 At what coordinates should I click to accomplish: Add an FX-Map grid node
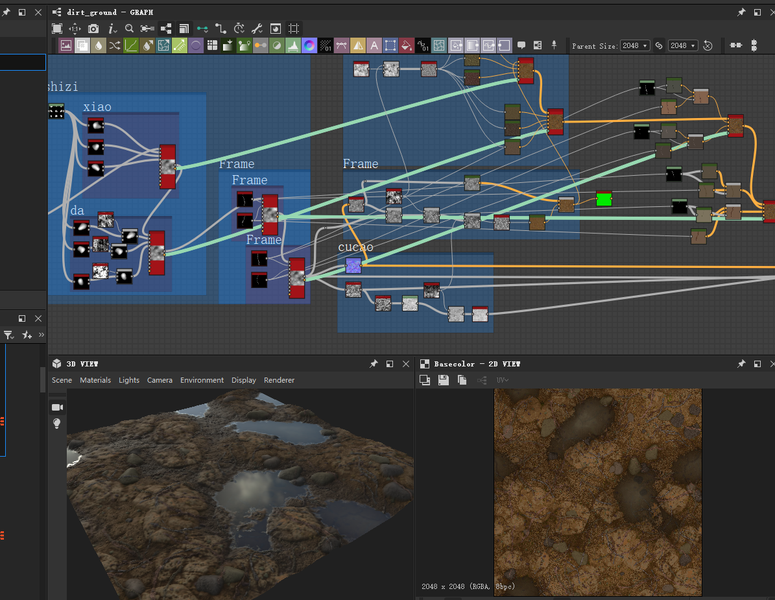coord(212,46)
